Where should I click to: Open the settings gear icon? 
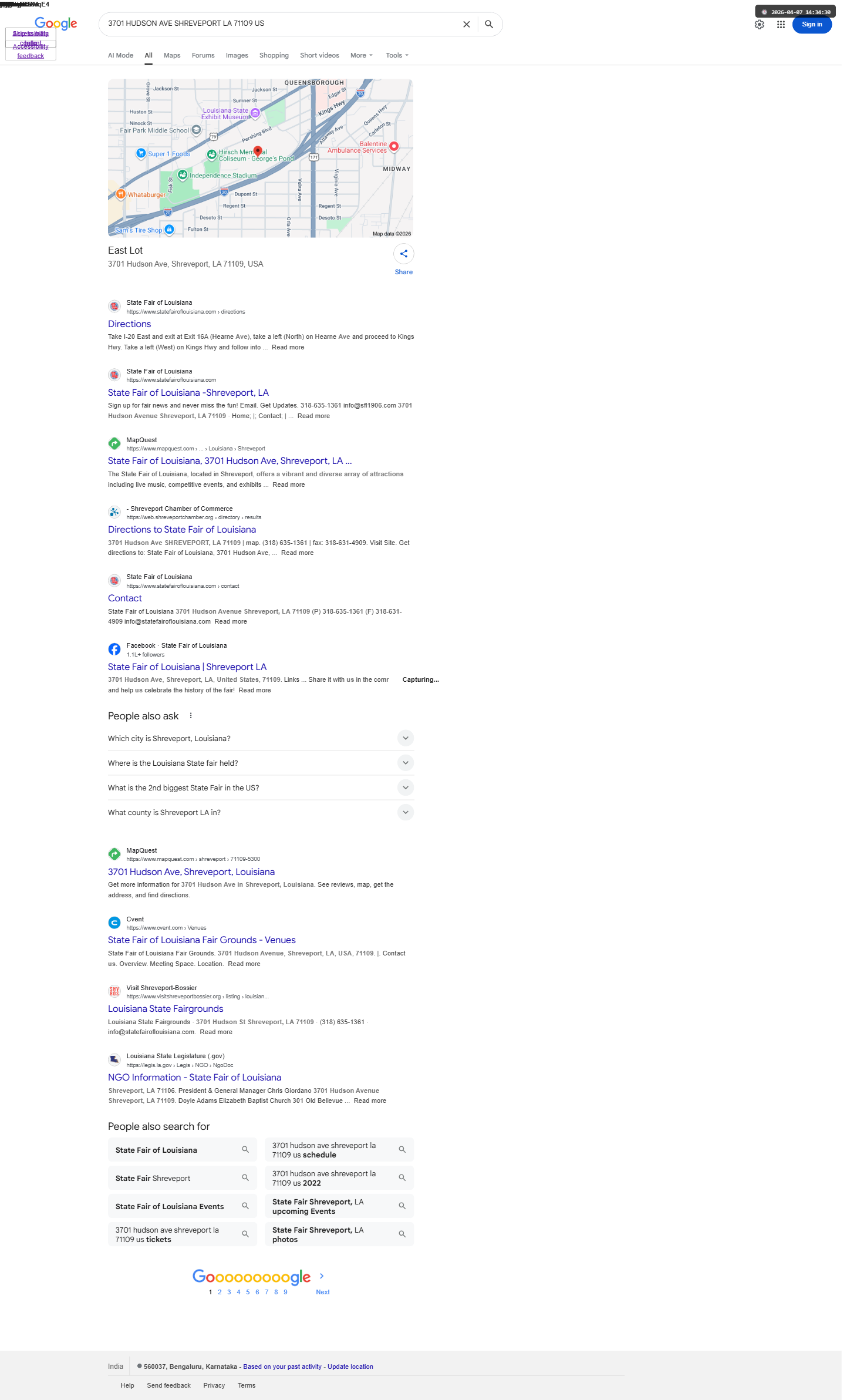click(x=759, y=25)
